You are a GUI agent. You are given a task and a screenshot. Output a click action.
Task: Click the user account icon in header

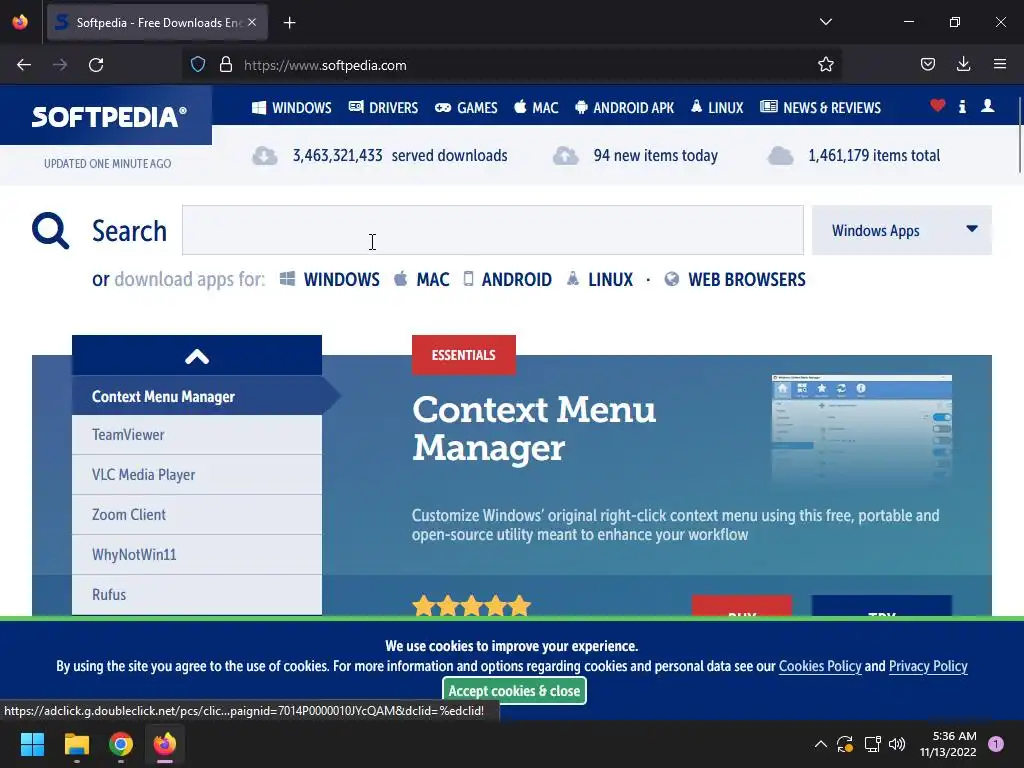(987, 106)
